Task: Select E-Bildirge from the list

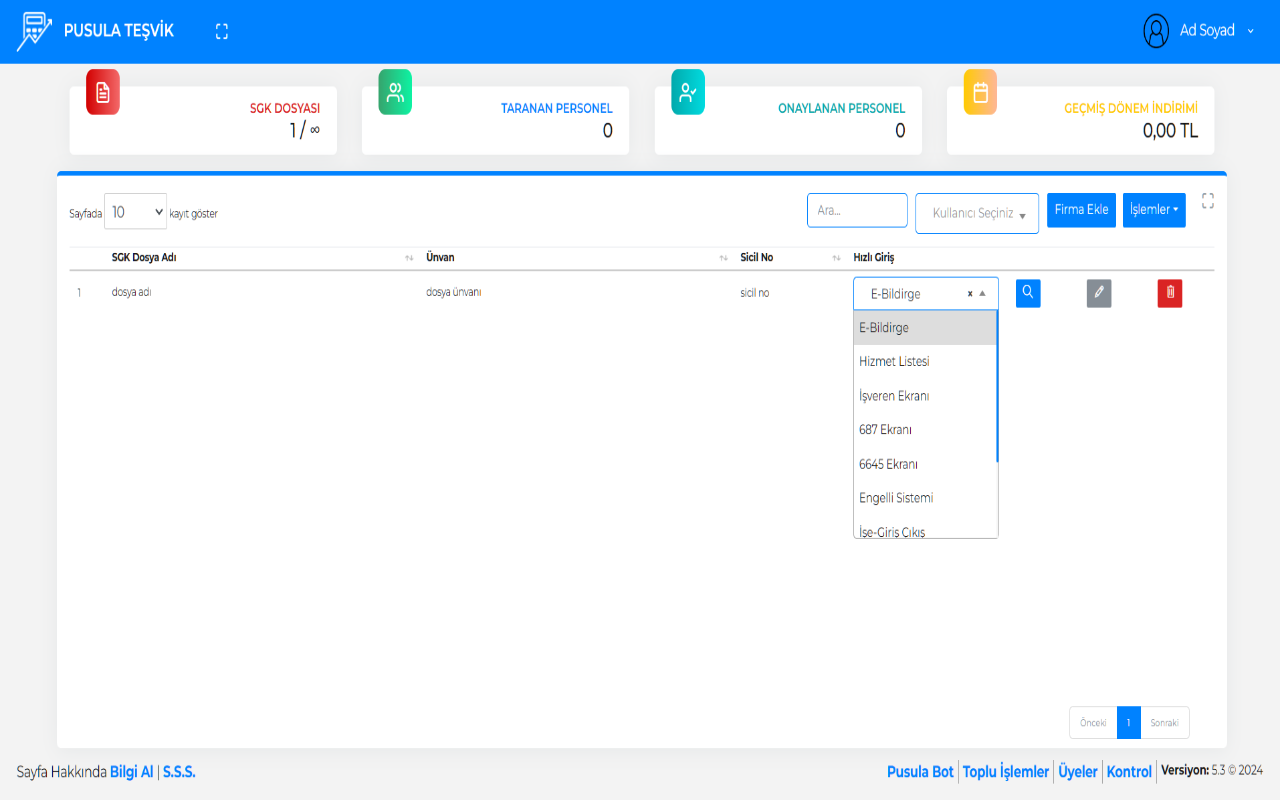Action: (x=925, y=328)
